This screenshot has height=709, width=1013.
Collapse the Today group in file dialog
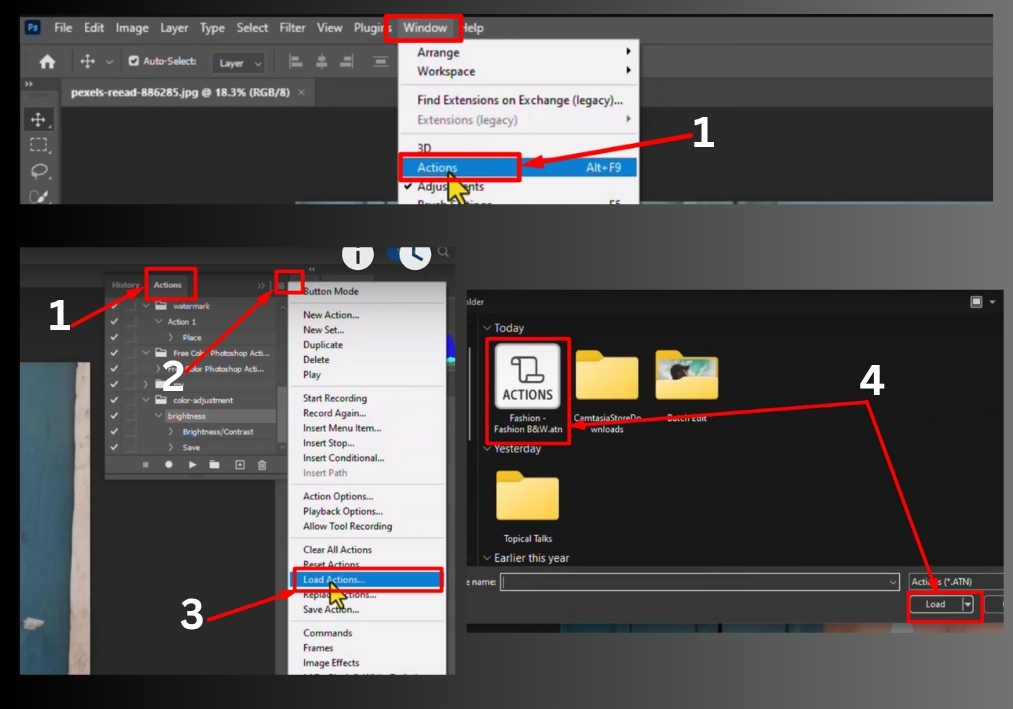[487, 328]
